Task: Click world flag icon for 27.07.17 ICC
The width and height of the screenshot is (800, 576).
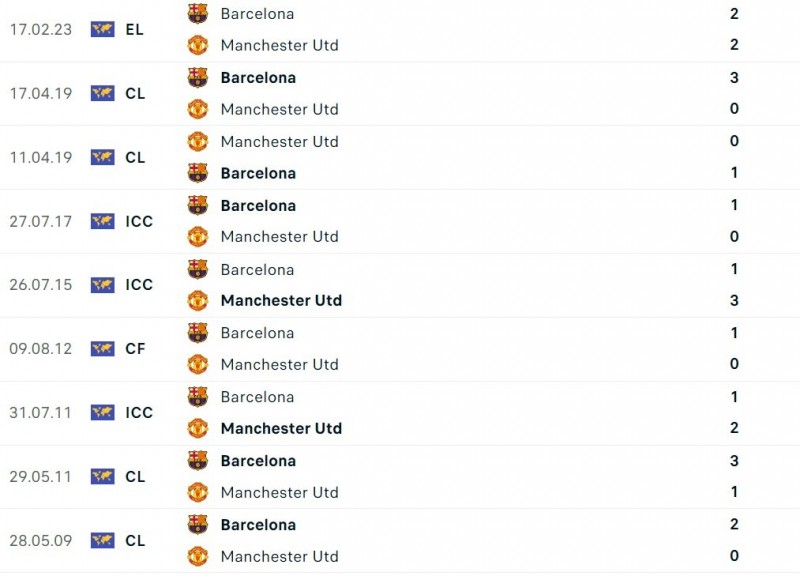Action: tap(103, 221)
